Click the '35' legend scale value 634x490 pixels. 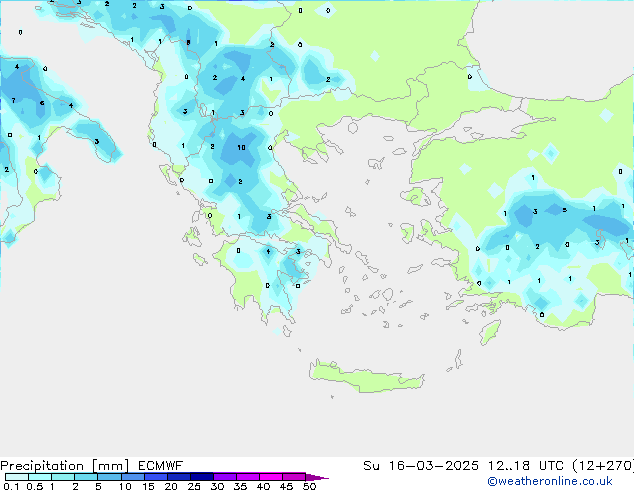coord(240,486)
